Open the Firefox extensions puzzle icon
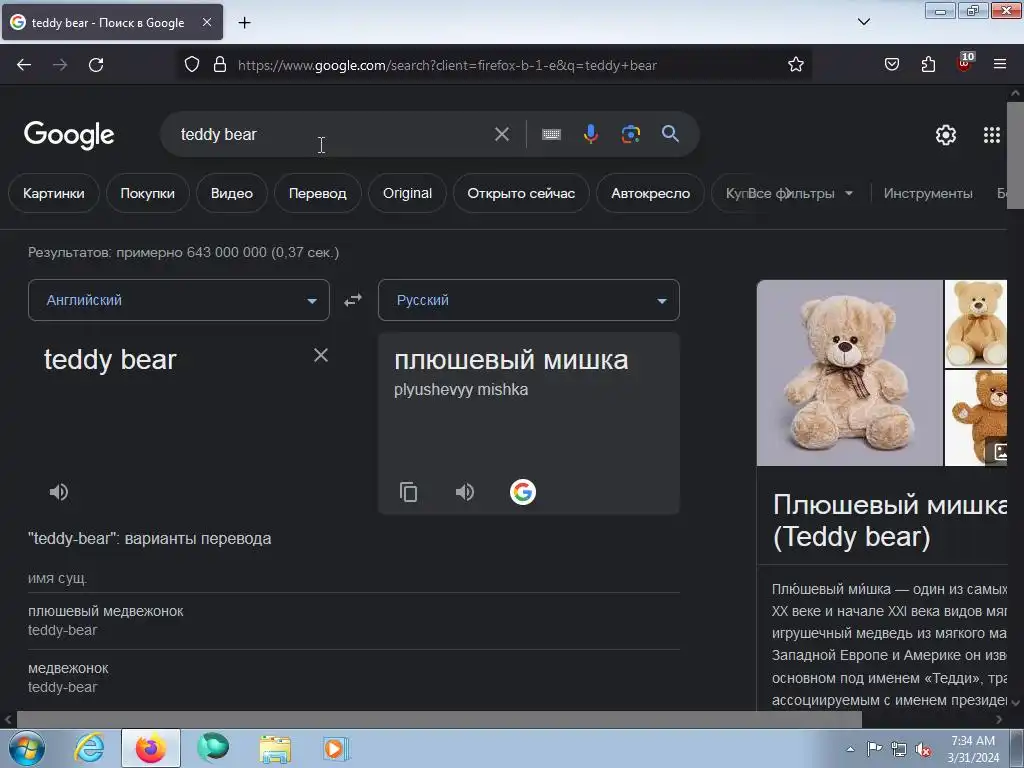The height and width of the screenshot is (768, 1024). [928, 65]
